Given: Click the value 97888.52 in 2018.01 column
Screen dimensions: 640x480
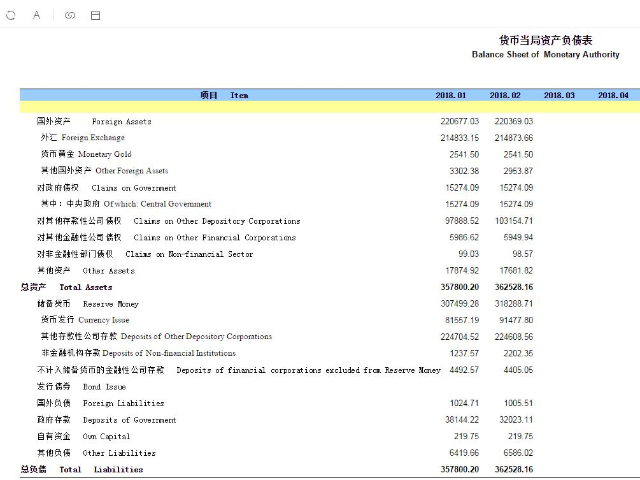Looking at the screenshot, I should (462, 221).
